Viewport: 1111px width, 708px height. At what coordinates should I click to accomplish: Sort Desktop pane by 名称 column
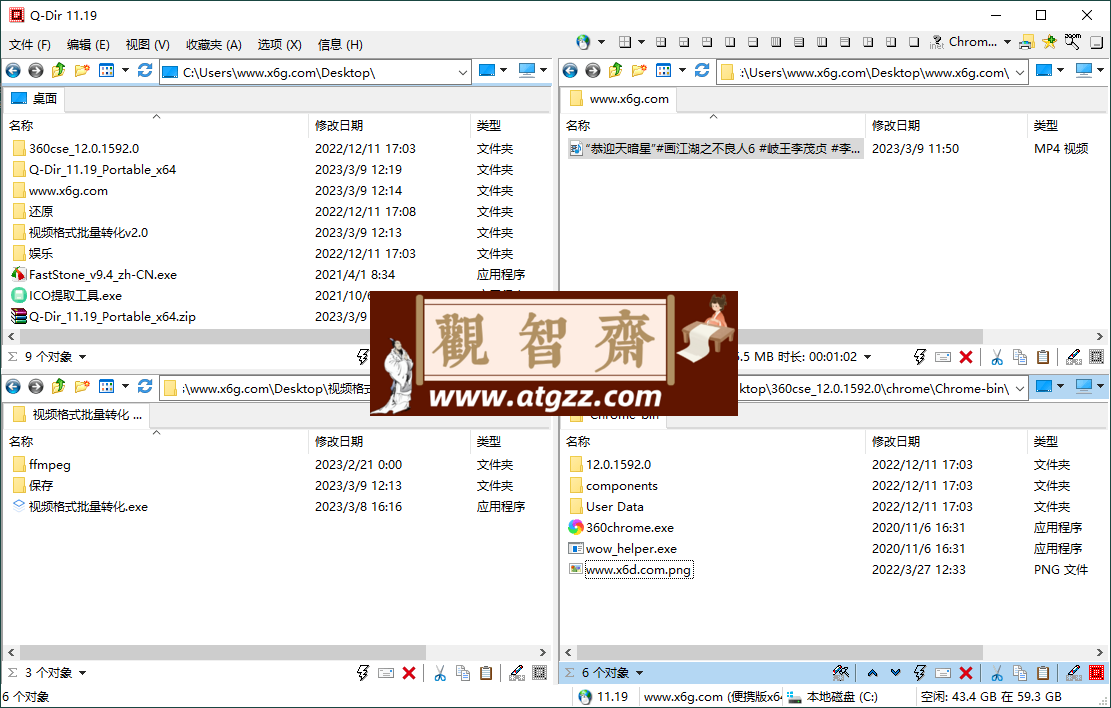(x=21, y=125)
